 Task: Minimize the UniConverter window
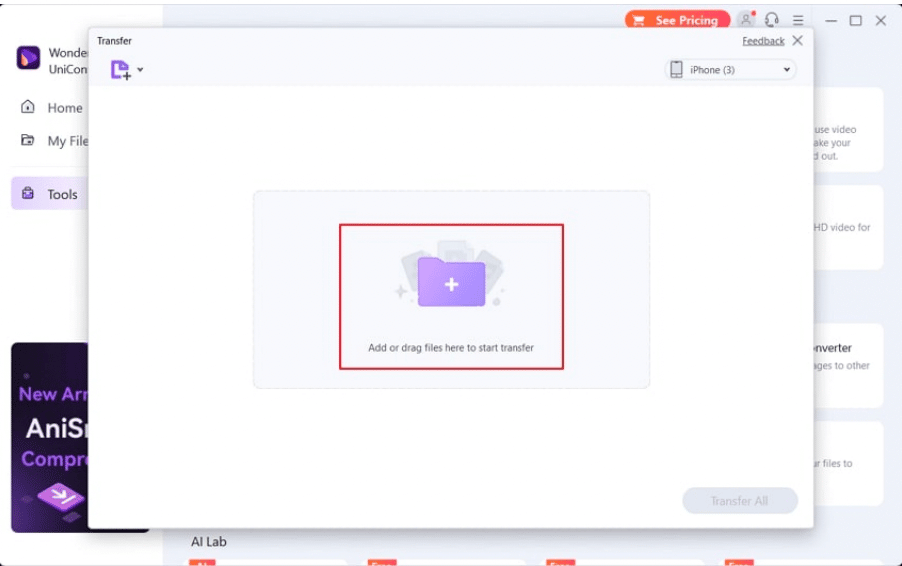831,20
